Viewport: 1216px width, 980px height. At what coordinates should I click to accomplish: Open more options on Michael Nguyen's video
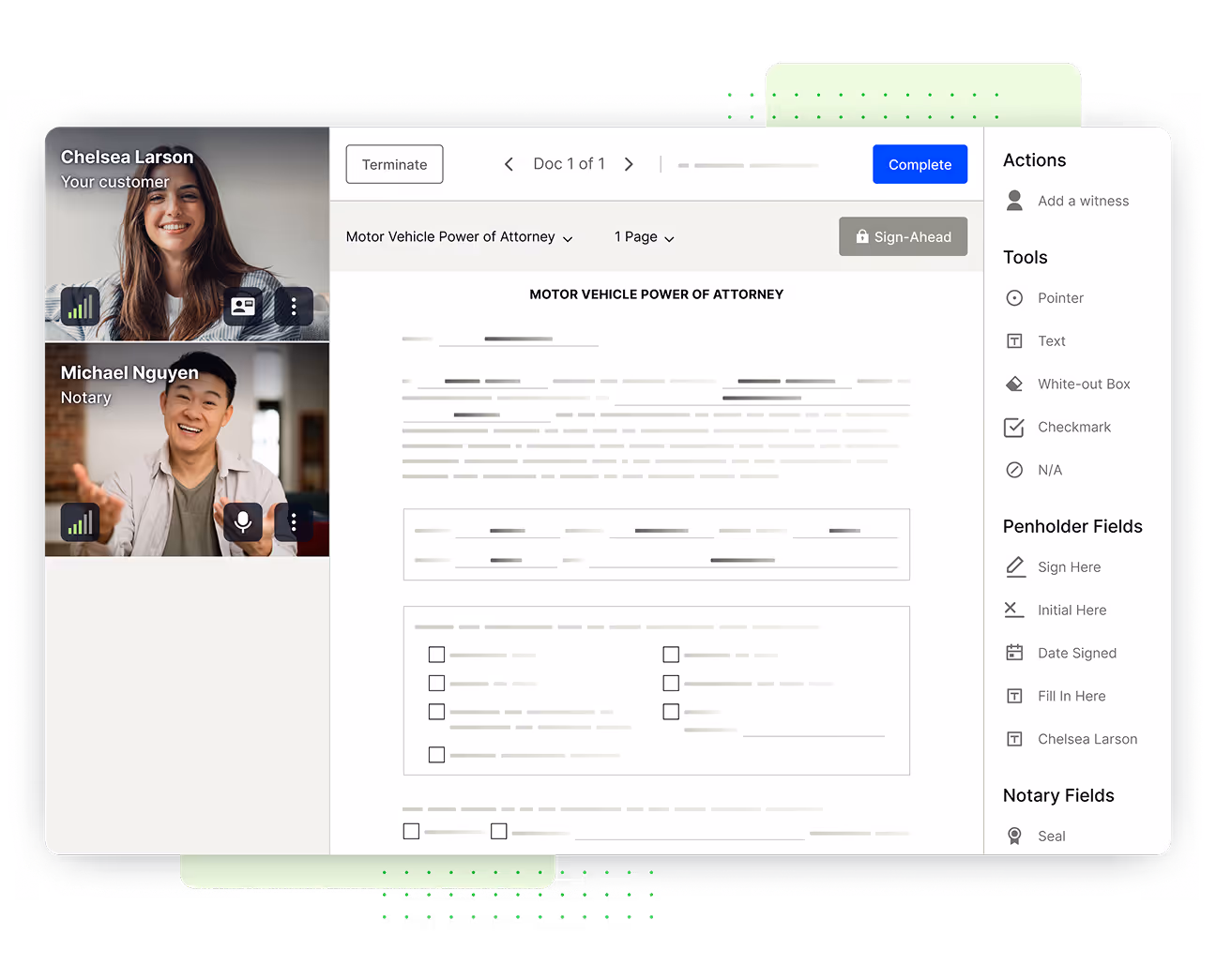[294, 521]
